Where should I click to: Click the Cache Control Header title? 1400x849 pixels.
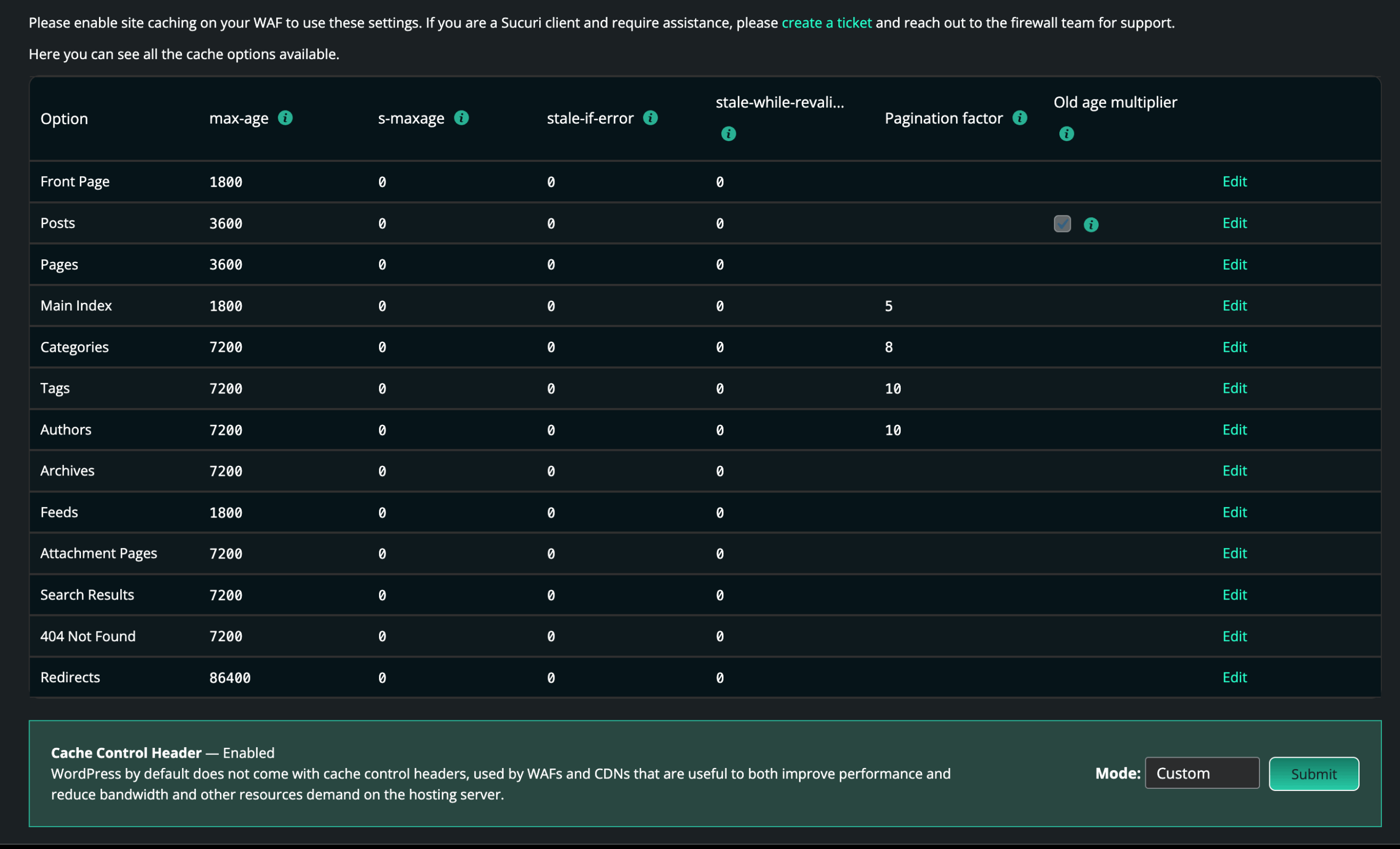coord(126,752)
